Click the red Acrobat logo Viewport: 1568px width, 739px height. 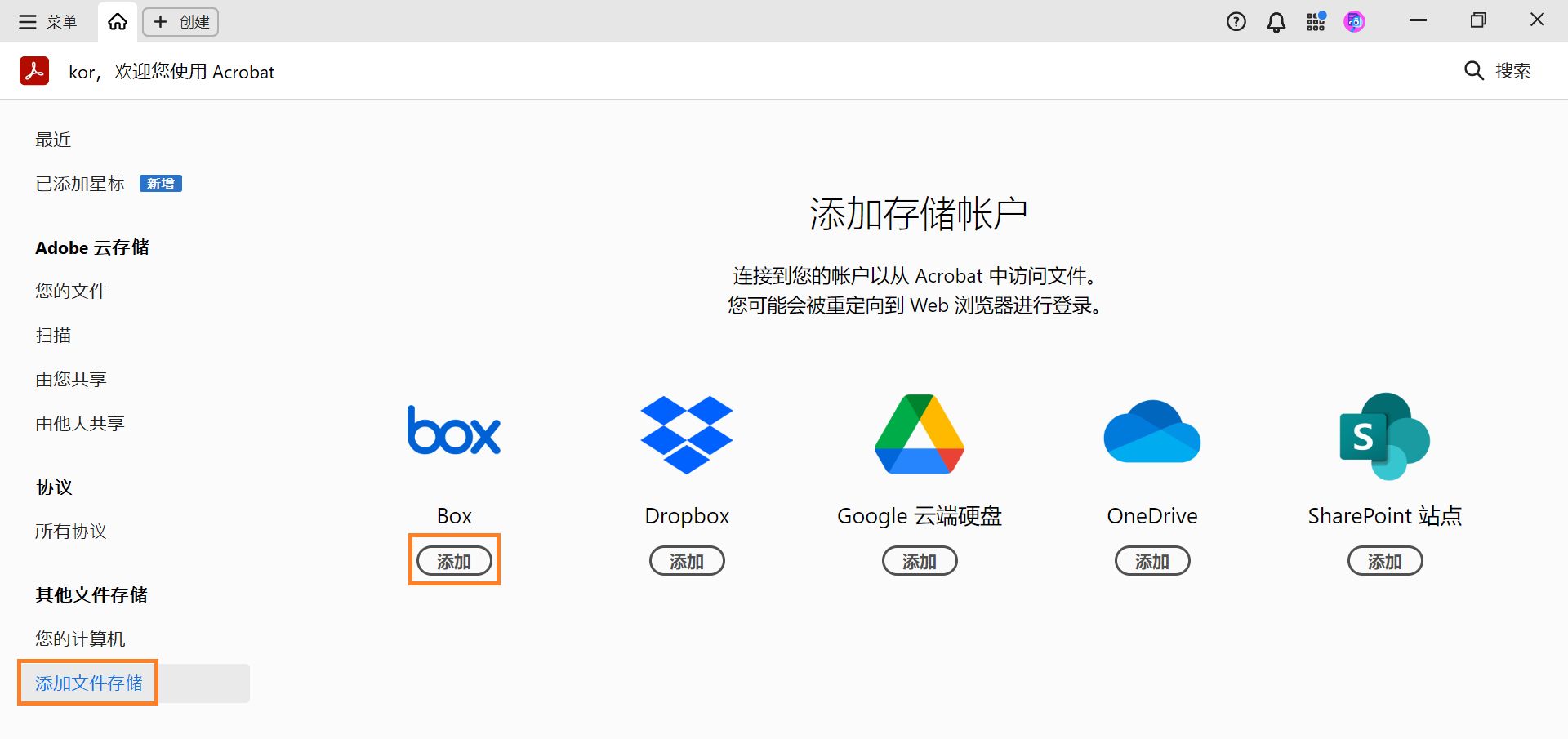pos(33,71)
